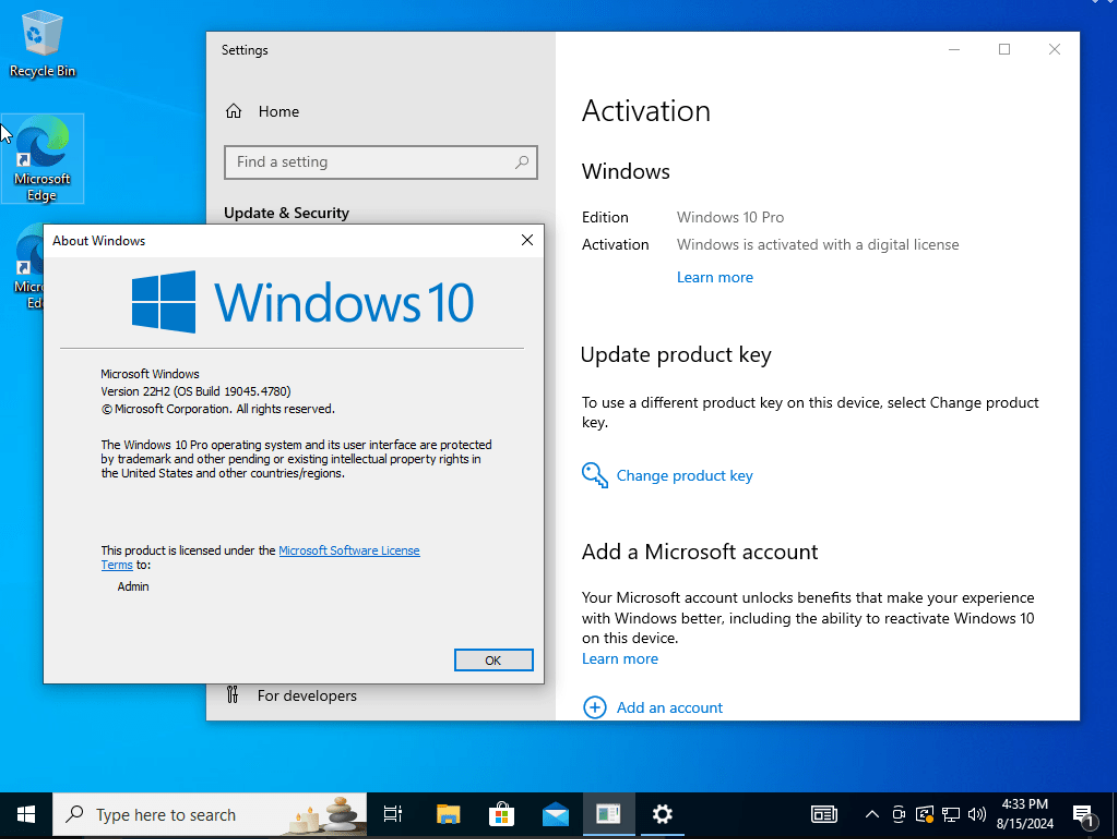Viewport: 1117px width, 839px height.
Task: Click the Find a setting search field
Action: tap(380, 162)
